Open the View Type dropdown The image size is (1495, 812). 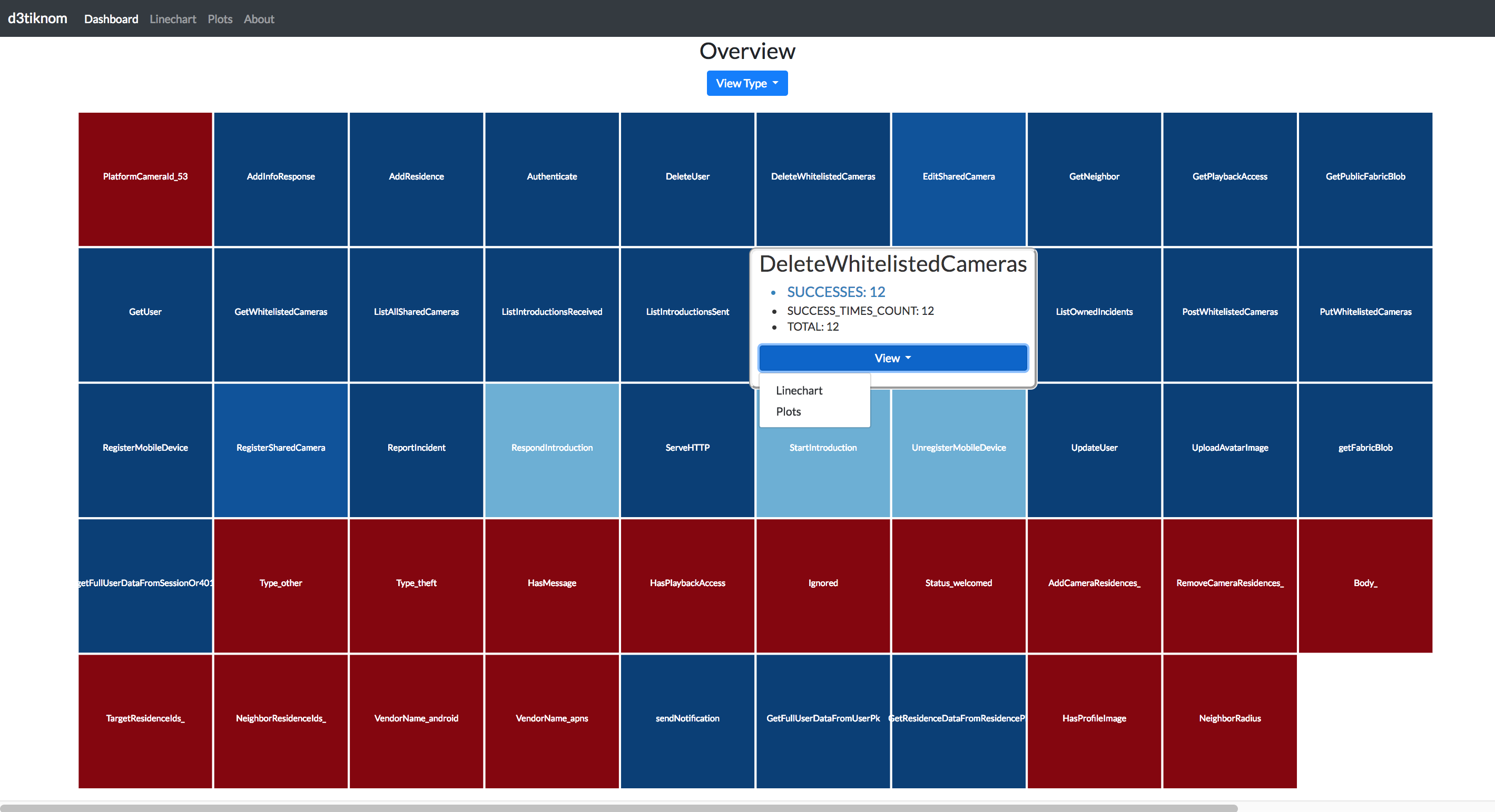click(747, 84)
